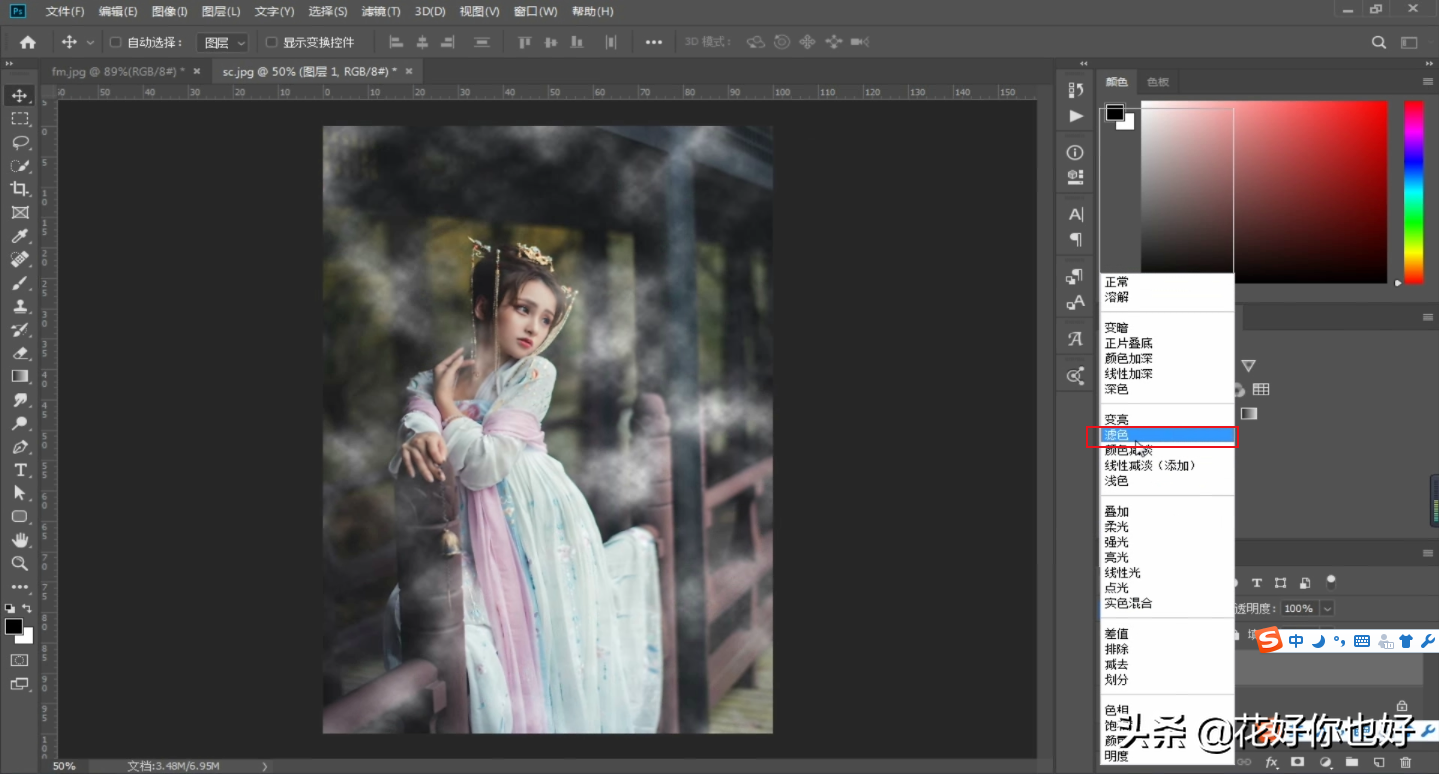Click the Home button in options bar
The width and height of the screenshot is (1439, 774).
pos(28,42)
